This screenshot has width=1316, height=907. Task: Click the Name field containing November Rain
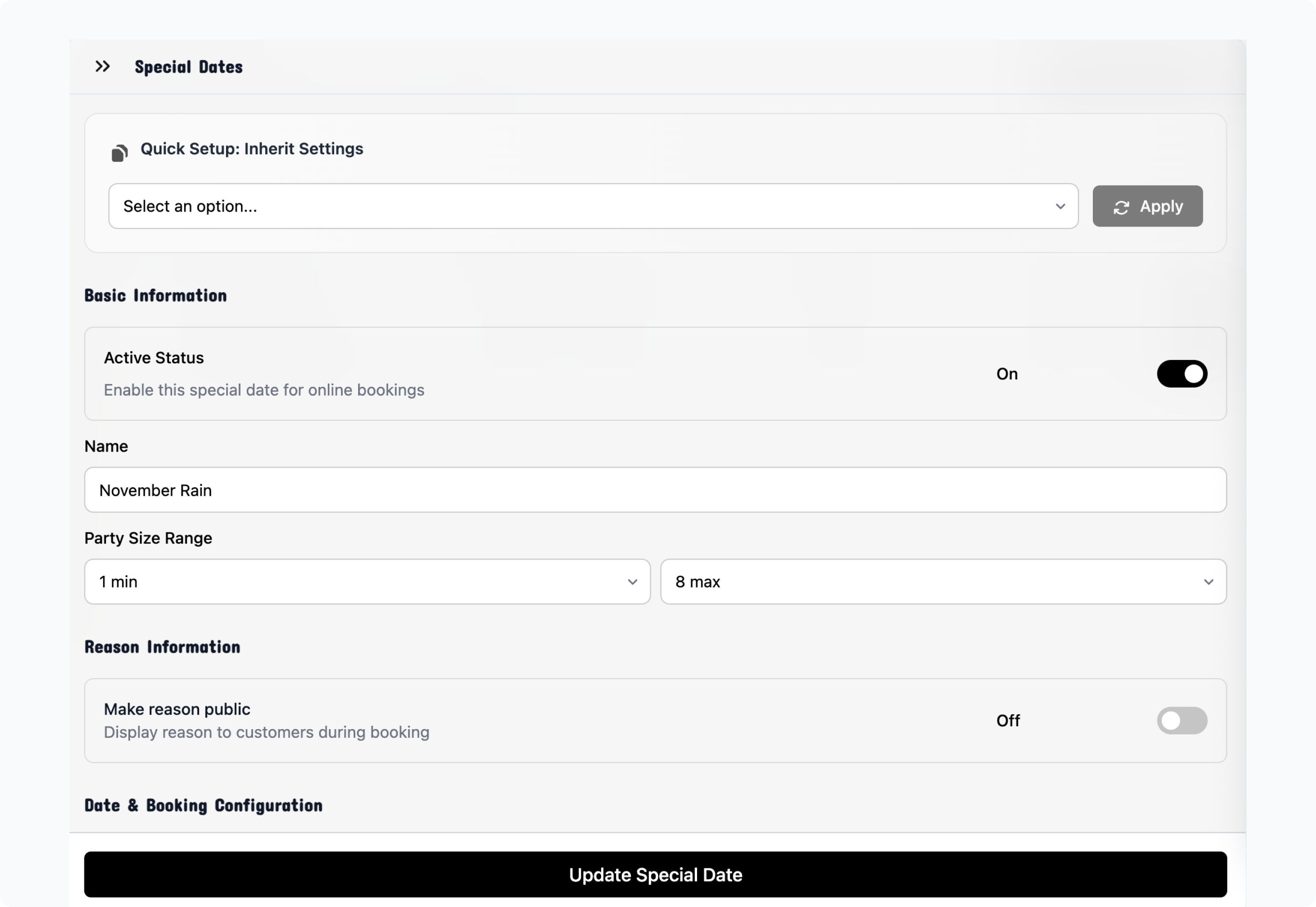pyautogui.click(x=655, y=490)
